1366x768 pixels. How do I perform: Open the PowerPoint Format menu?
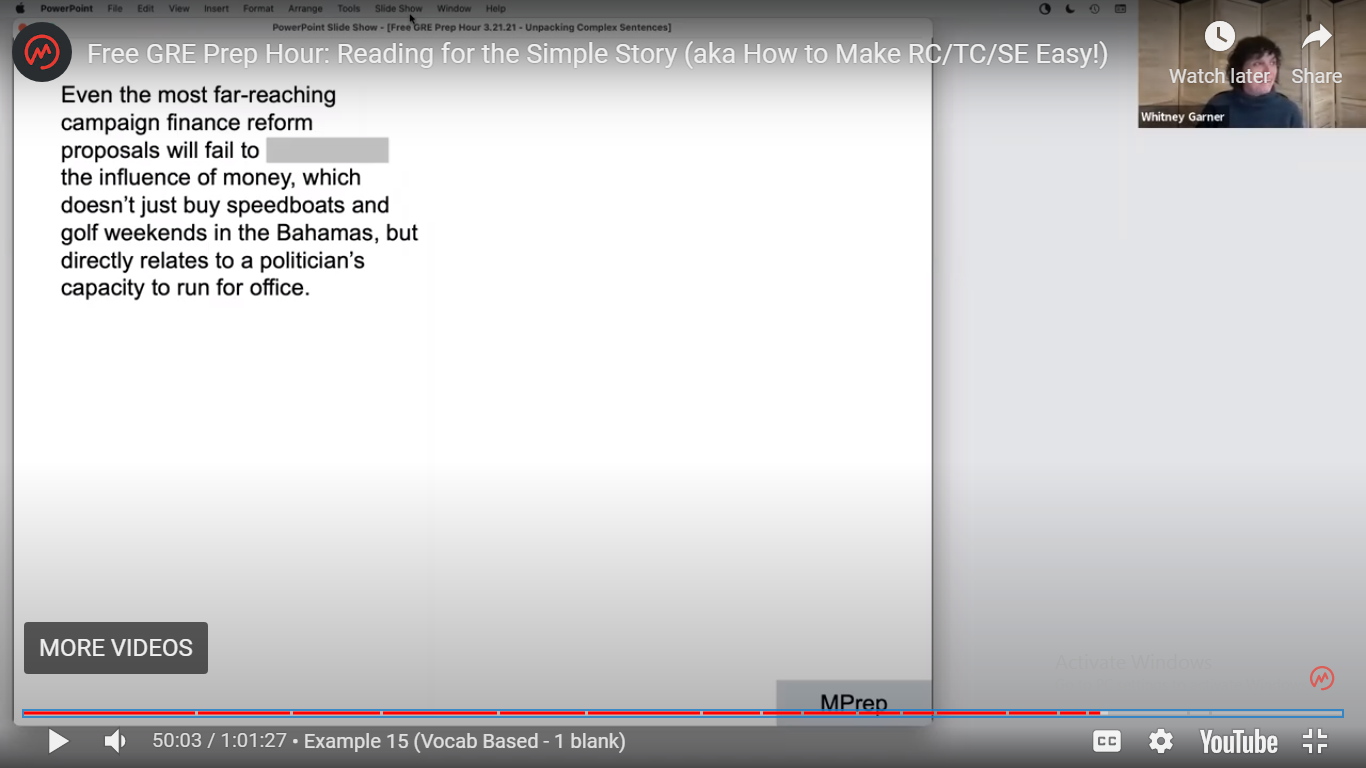(258, 8)
